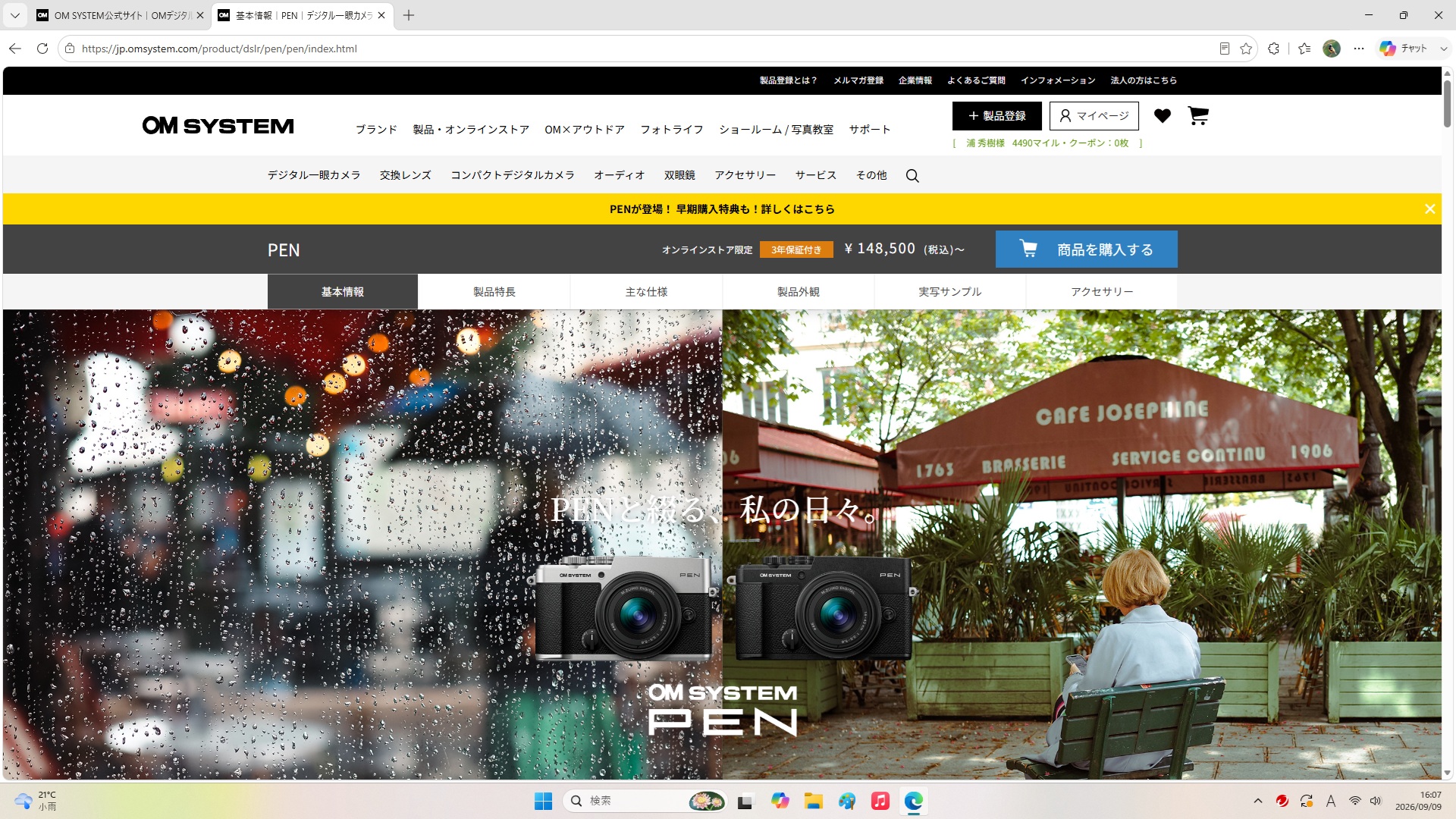Viewport: 1456px width, 819px height.
Task: Switch to the 主な仕様 tab
Action: click(x=646, y=292)
